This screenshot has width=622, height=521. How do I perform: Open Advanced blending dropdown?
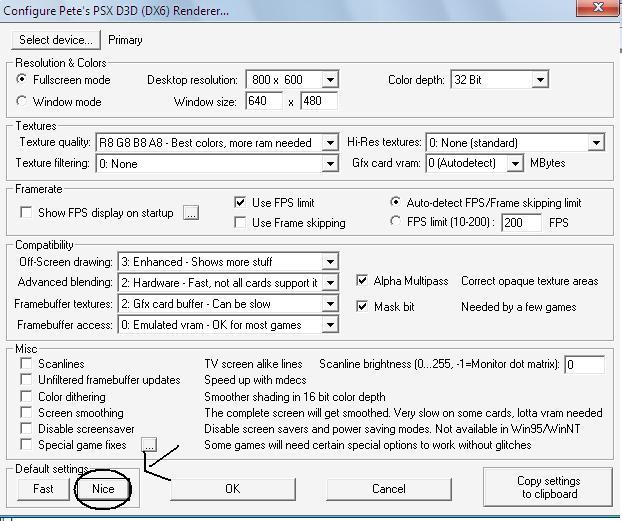228,283
